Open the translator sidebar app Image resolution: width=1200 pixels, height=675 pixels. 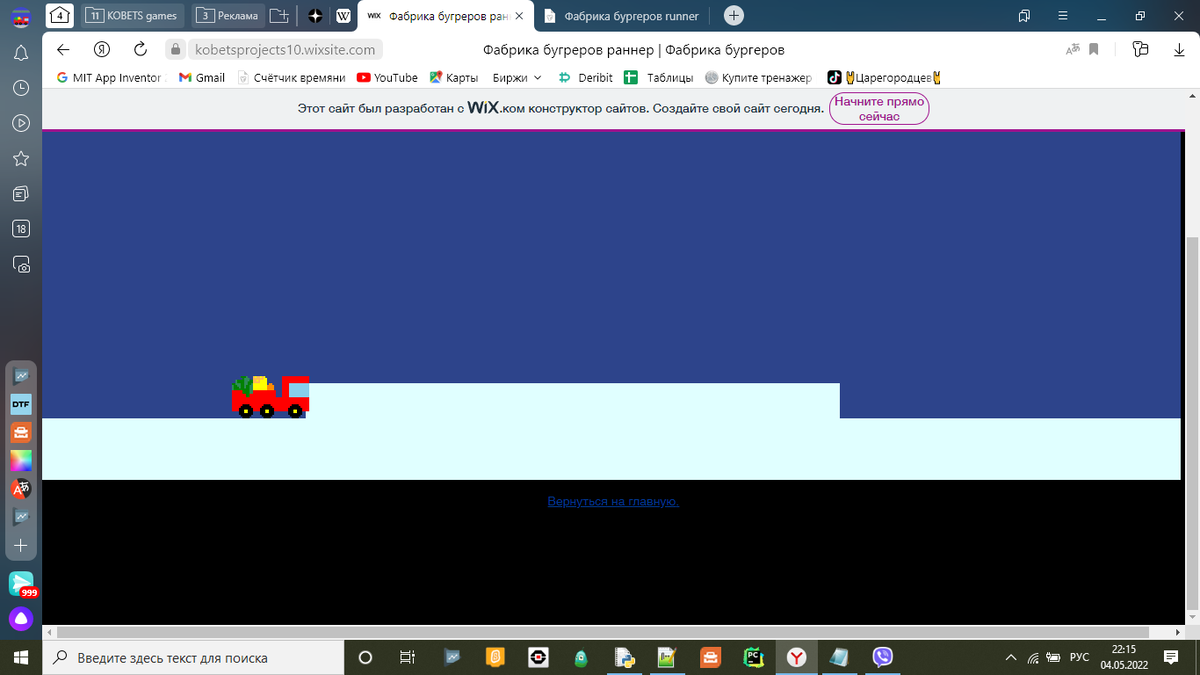coord(21,489)
